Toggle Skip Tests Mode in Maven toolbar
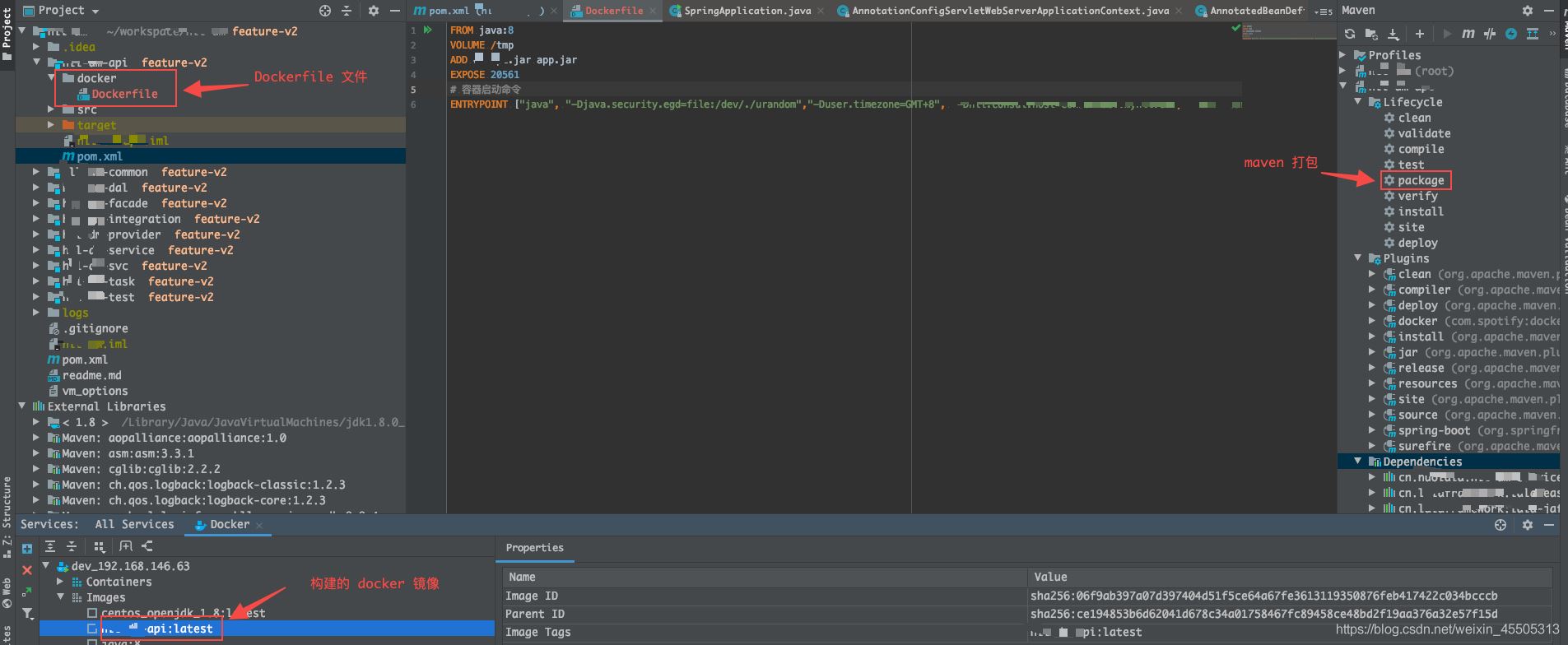1568x645 pixels. [x=1510, y=34]
